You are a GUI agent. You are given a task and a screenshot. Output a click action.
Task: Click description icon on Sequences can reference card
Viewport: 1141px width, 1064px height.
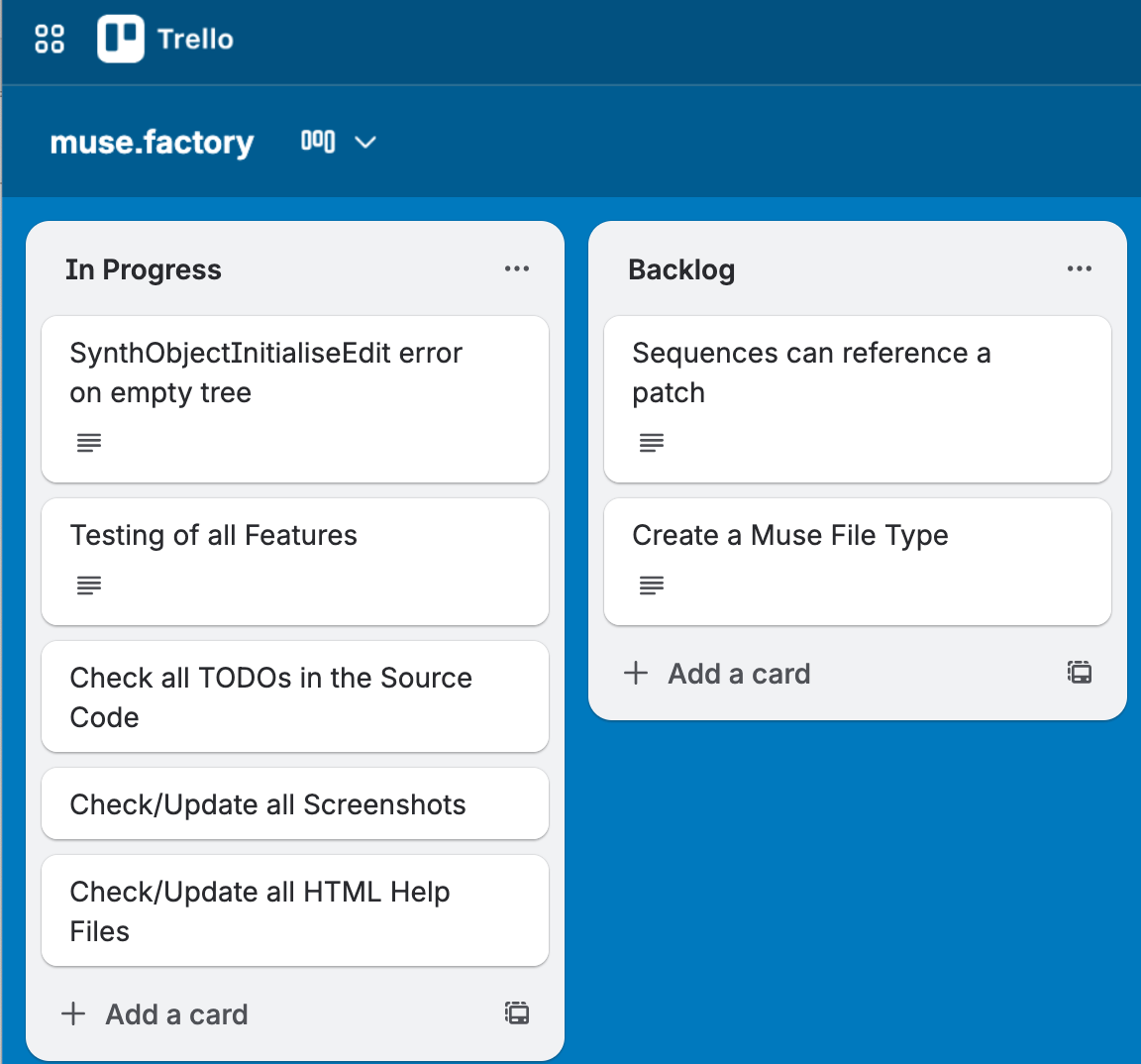(652, 443)
